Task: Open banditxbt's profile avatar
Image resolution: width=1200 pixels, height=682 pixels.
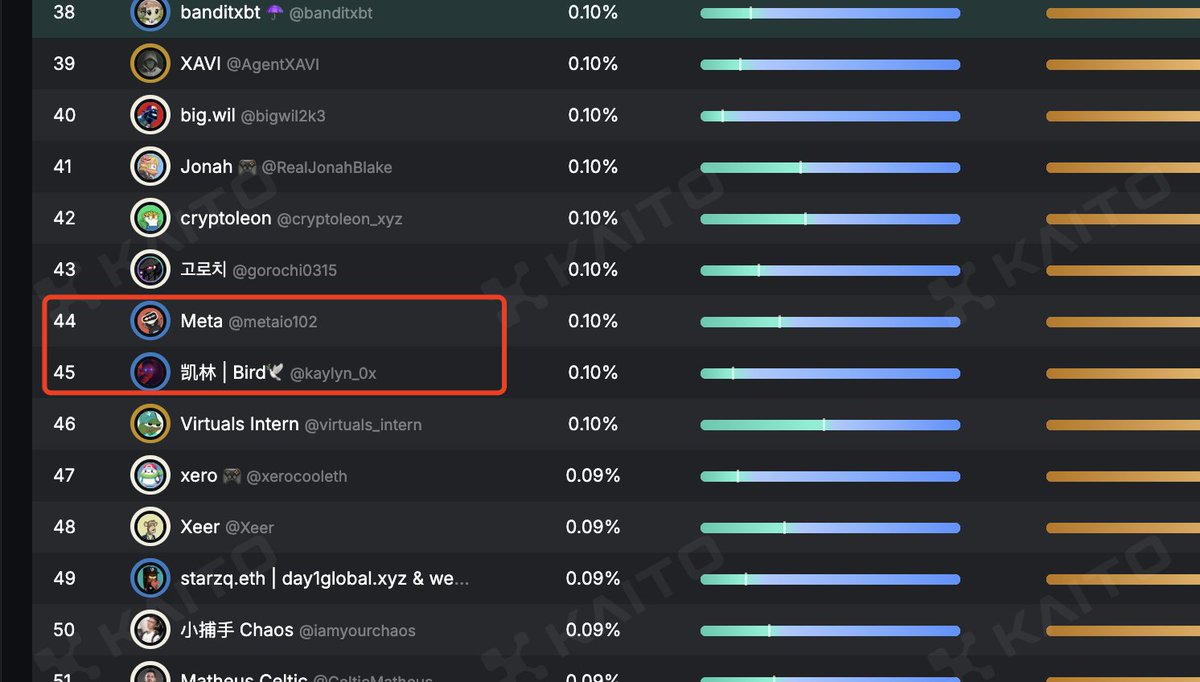Action: [x=150, y=13]
